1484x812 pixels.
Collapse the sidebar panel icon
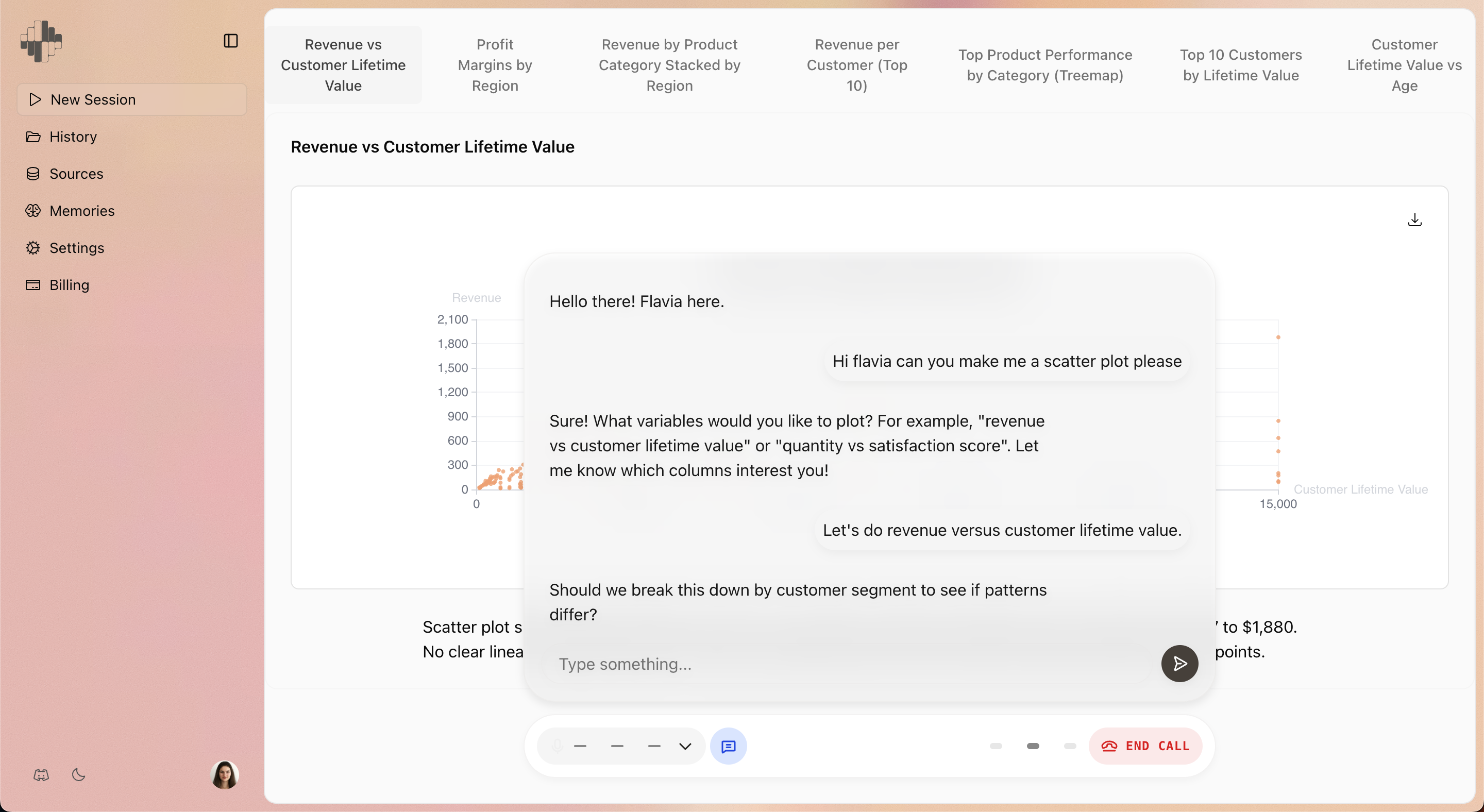230,41
